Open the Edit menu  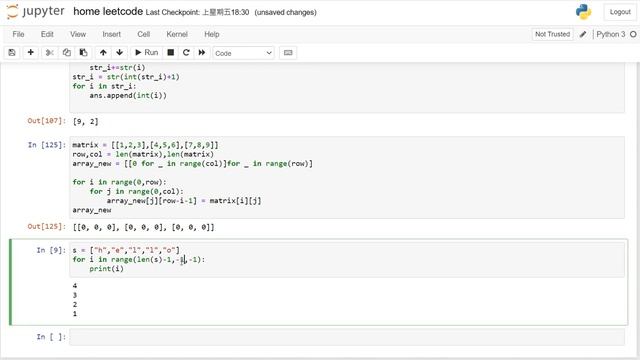pyautogui.click(x=47, y=34)
